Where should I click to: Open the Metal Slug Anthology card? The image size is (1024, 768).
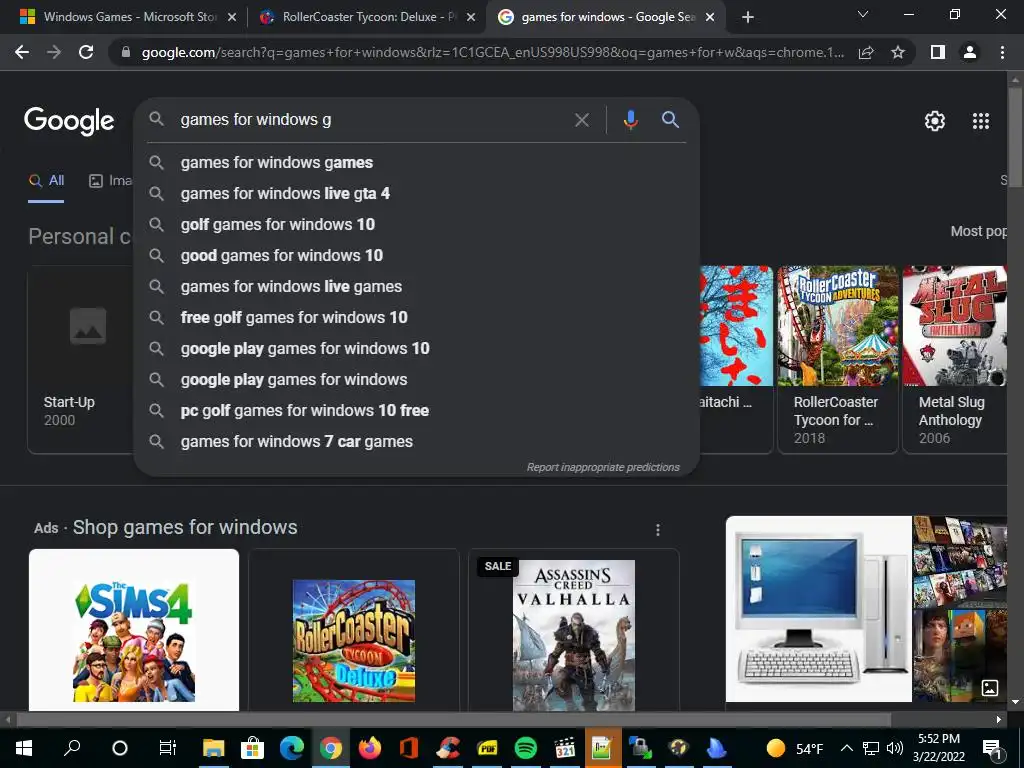point(955,359)
